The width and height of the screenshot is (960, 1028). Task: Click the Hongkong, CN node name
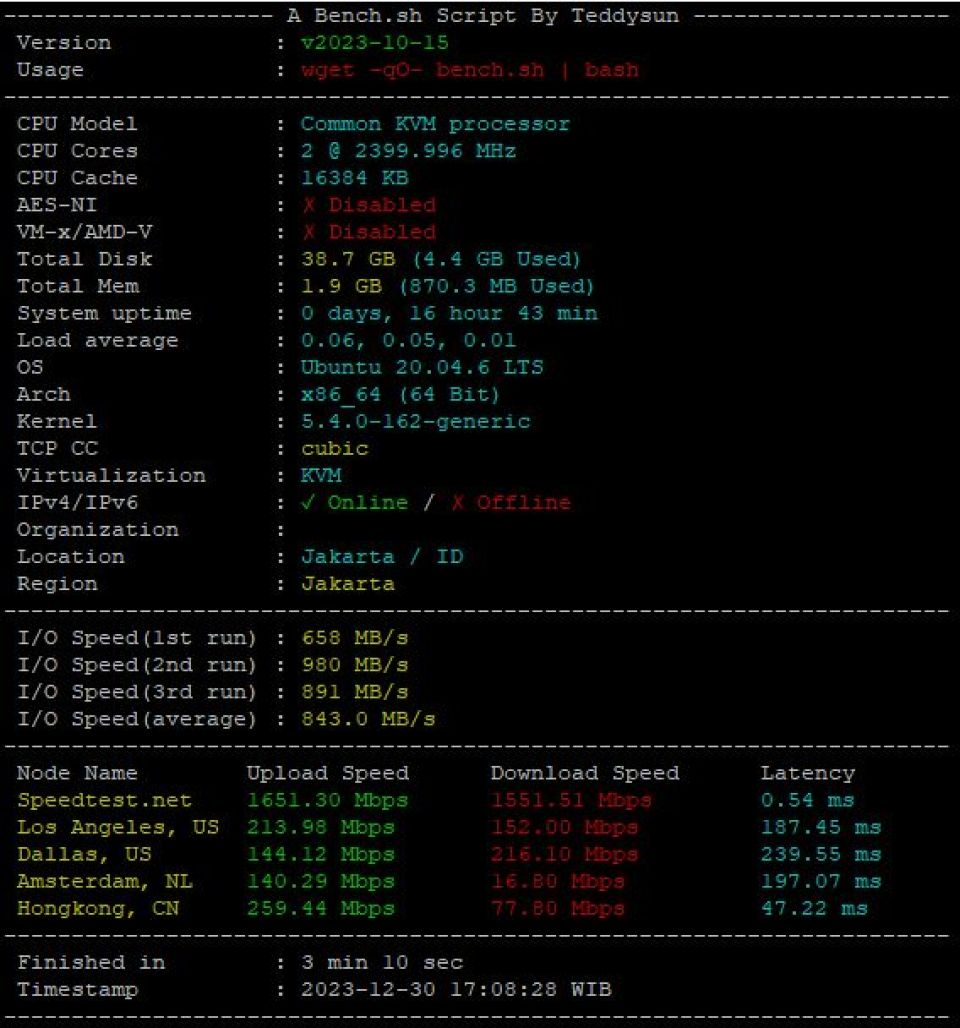[98, 909]
